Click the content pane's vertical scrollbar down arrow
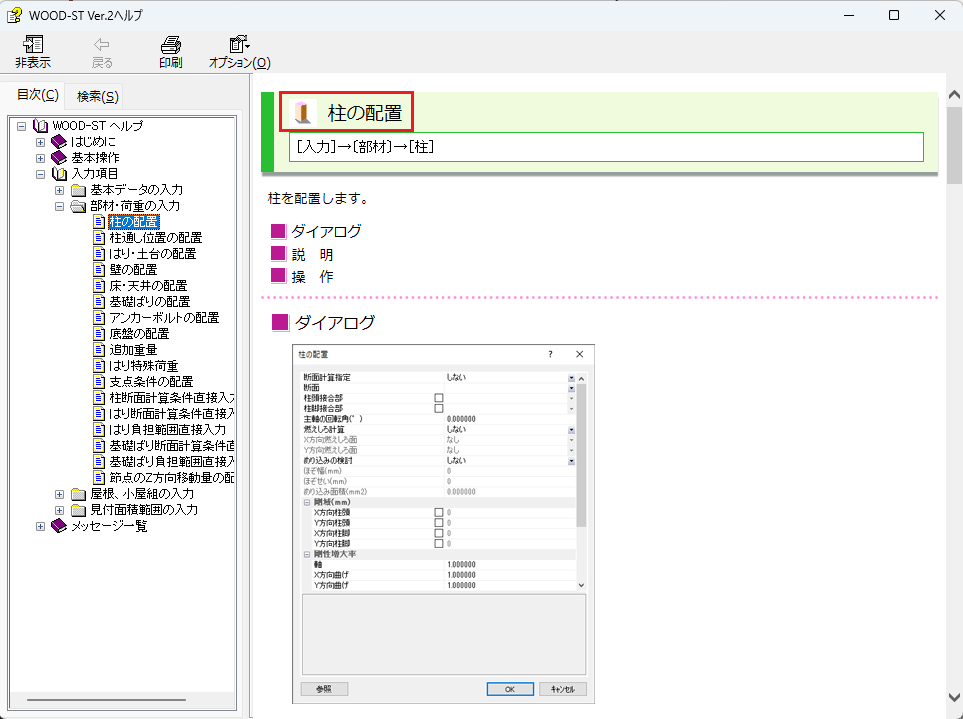The width and height of the screenshot is (963, 719). 954,697
